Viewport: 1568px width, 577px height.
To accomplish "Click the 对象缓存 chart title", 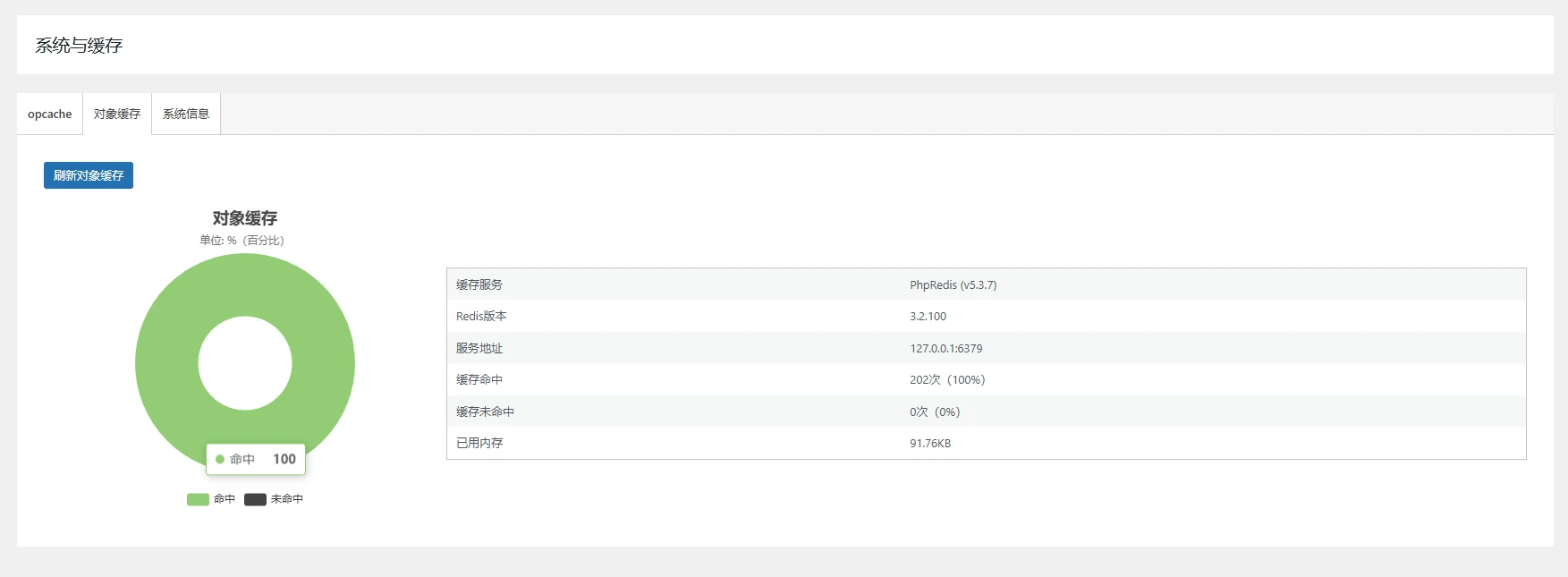I will click(x=245, y=218).
